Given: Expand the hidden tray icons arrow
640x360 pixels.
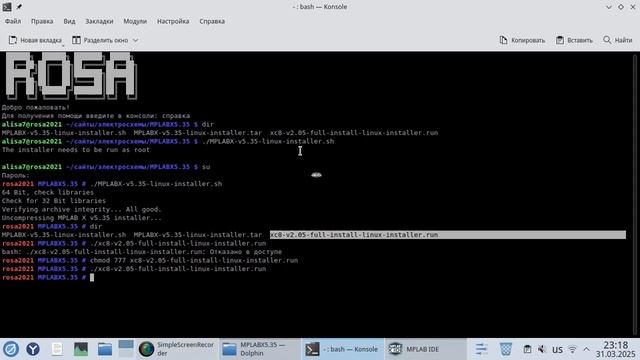Looking at the screenshot, I should (586, 349).
